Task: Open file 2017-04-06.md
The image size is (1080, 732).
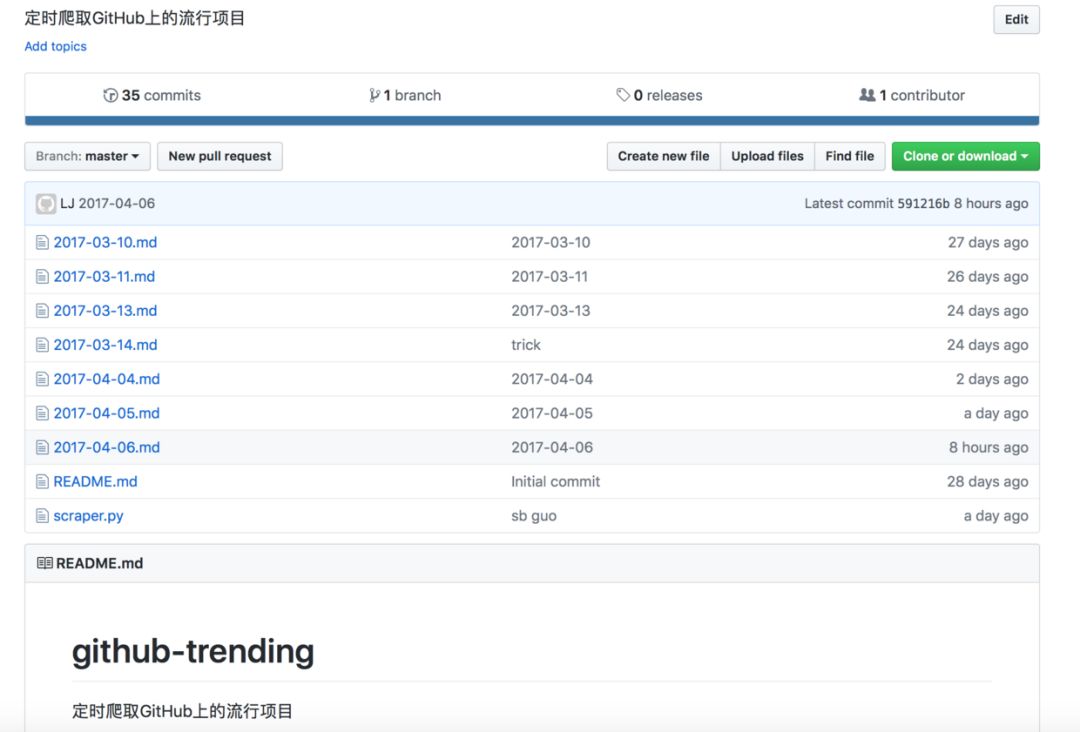Action: point(107,448)
